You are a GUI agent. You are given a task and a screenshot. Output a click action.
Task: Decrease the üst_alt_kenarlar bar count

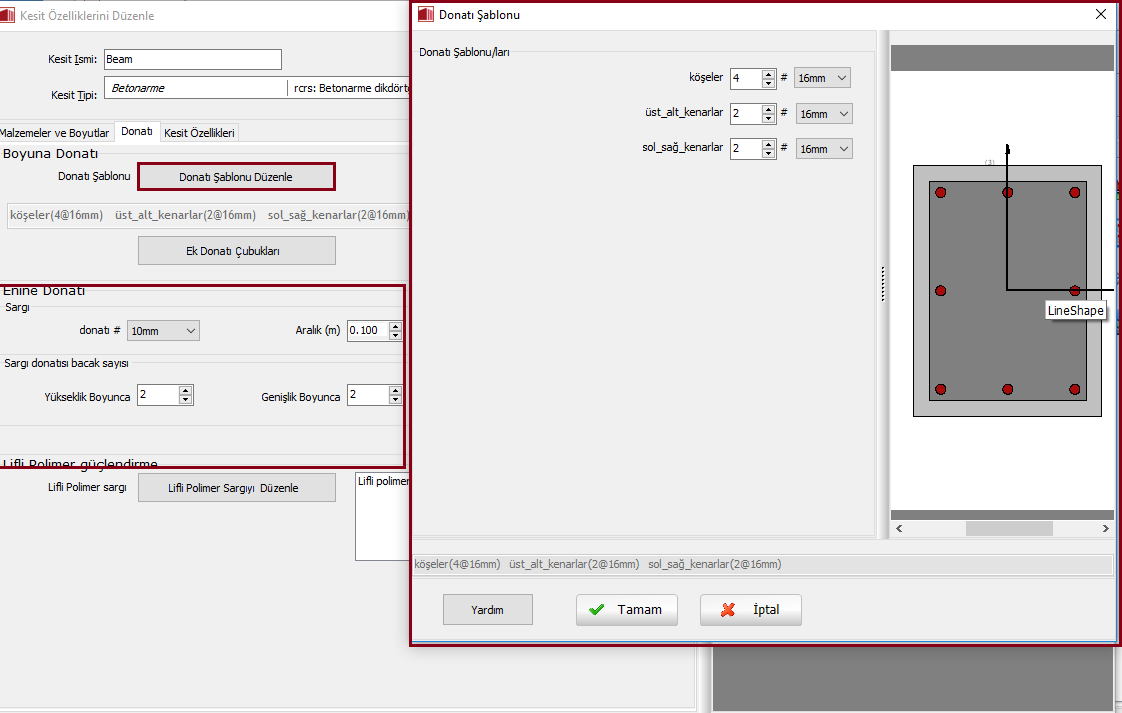[x=768, y=119]
